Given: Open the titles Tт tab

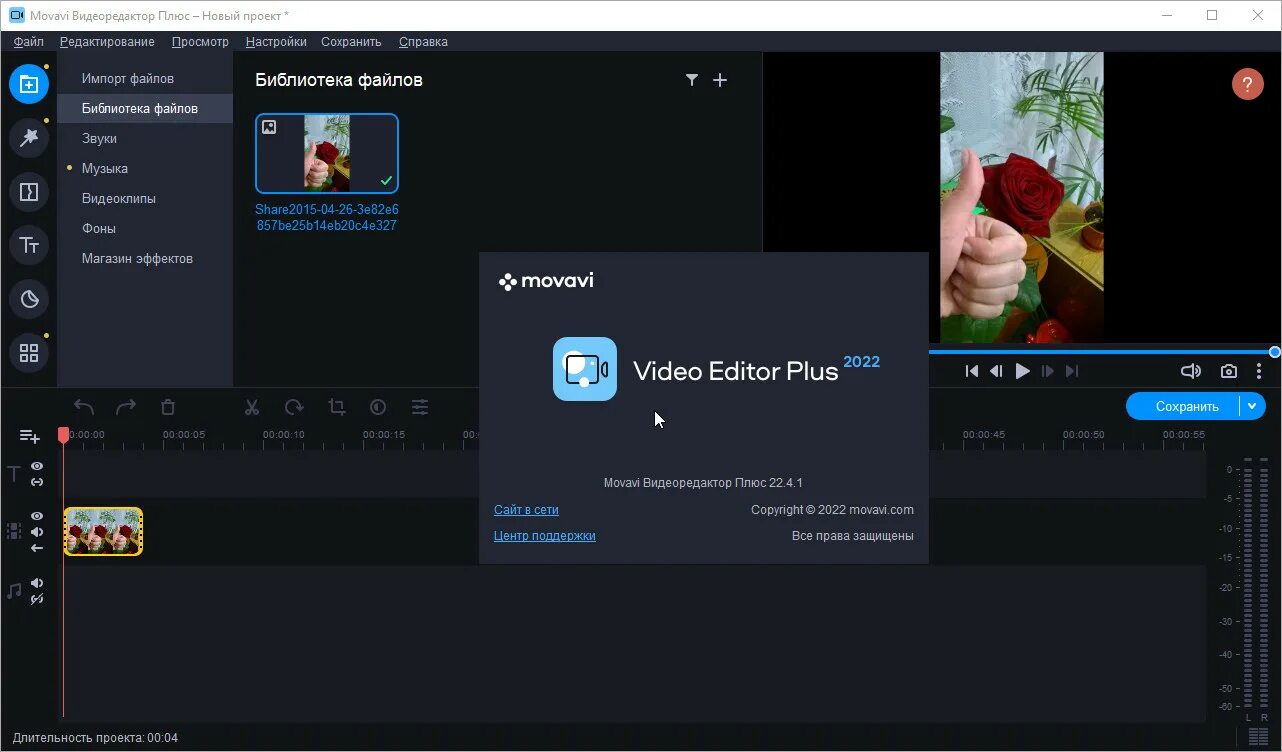Looking at the screenshot, I should click(29, 245).
